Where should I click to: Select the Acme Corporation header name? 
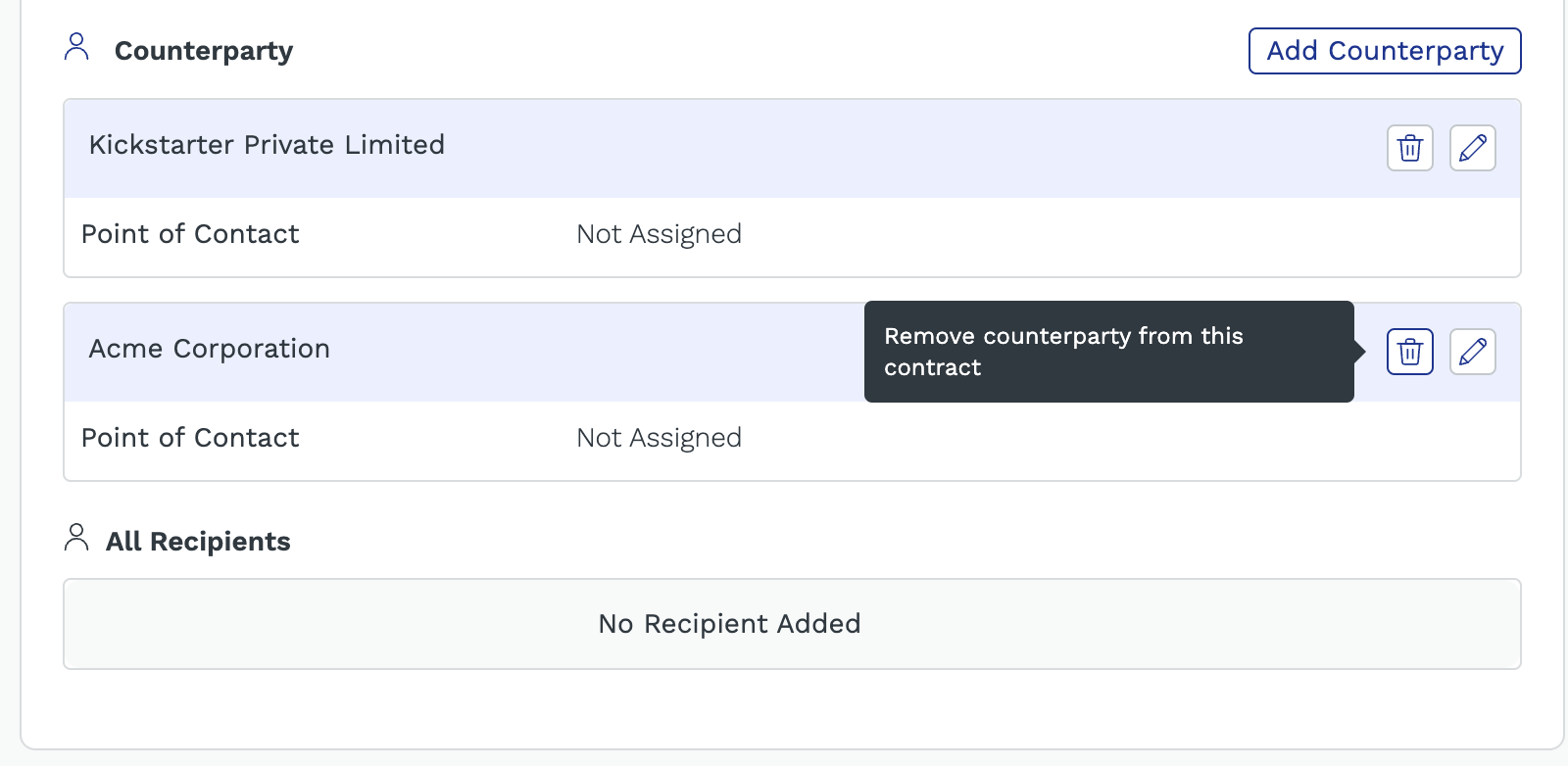coord(210,349)
